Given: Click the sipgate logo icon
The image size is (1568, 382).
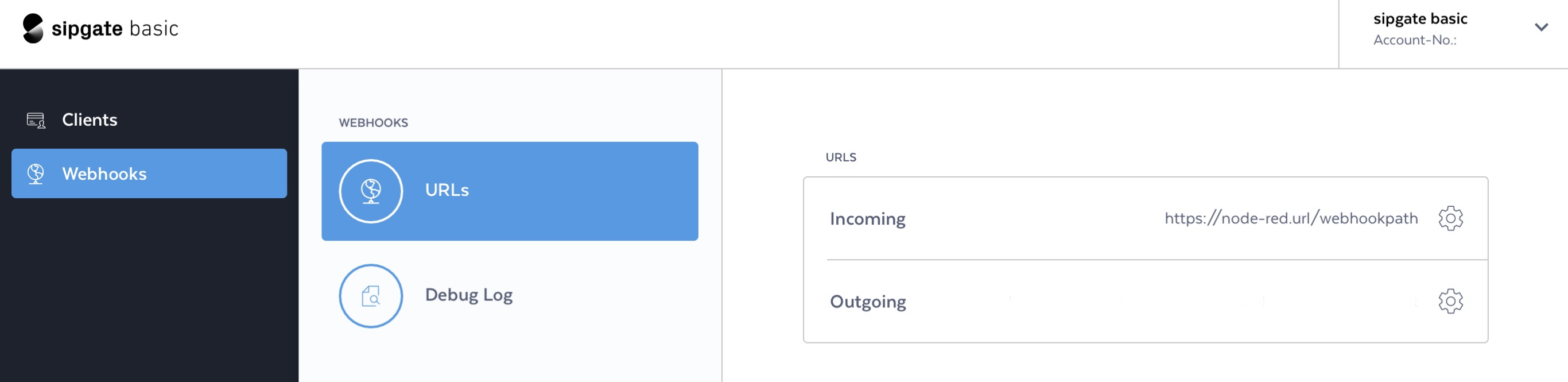Looking at the screenshot, I should (33, 29).
